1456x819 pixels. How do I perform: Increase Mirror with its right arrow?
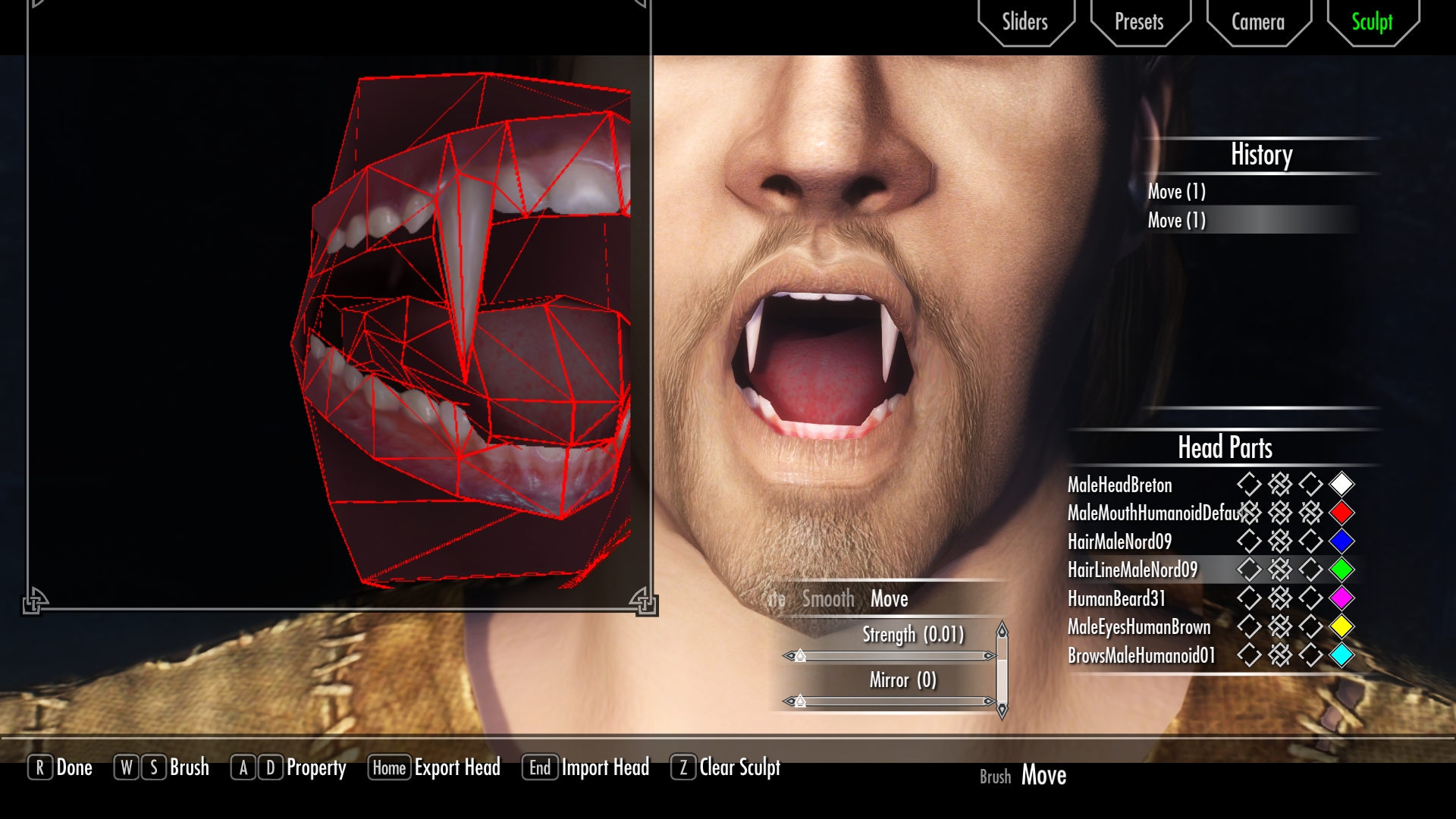[x=990, y=701]
